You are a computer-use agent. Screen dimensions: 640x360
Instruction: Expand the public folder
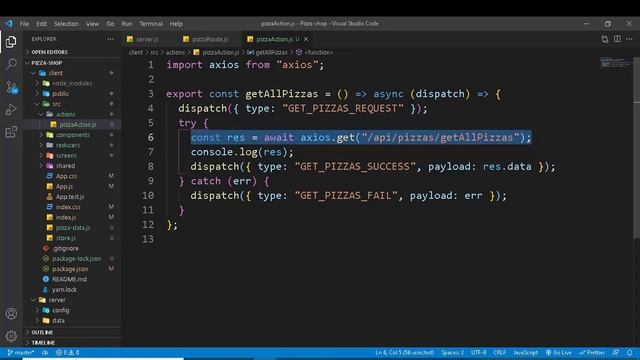(60, 93)
